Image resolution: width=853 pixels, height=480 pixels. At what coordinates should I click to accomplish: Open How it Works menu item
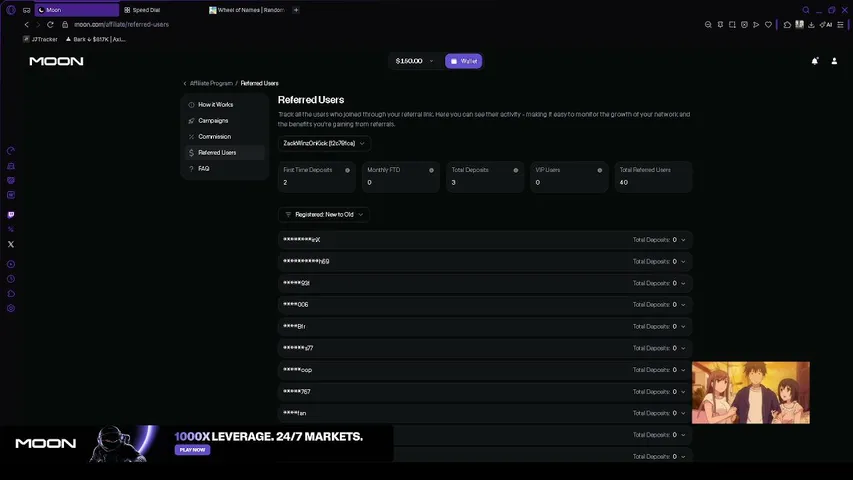point(225,104)
